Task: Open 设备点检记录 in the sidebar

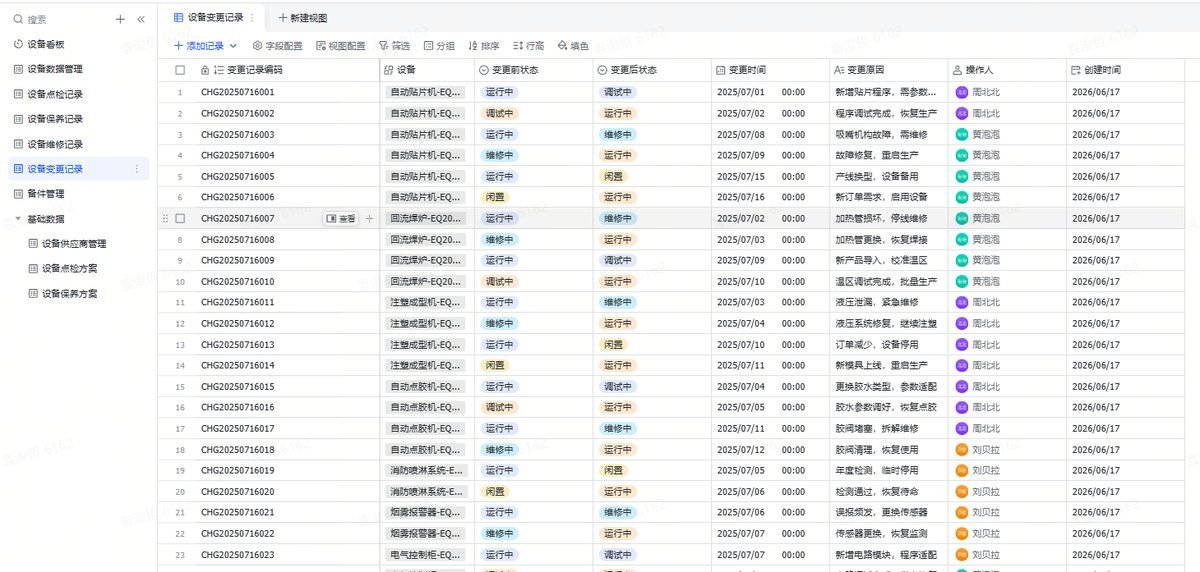Action: tap(55, 94)
